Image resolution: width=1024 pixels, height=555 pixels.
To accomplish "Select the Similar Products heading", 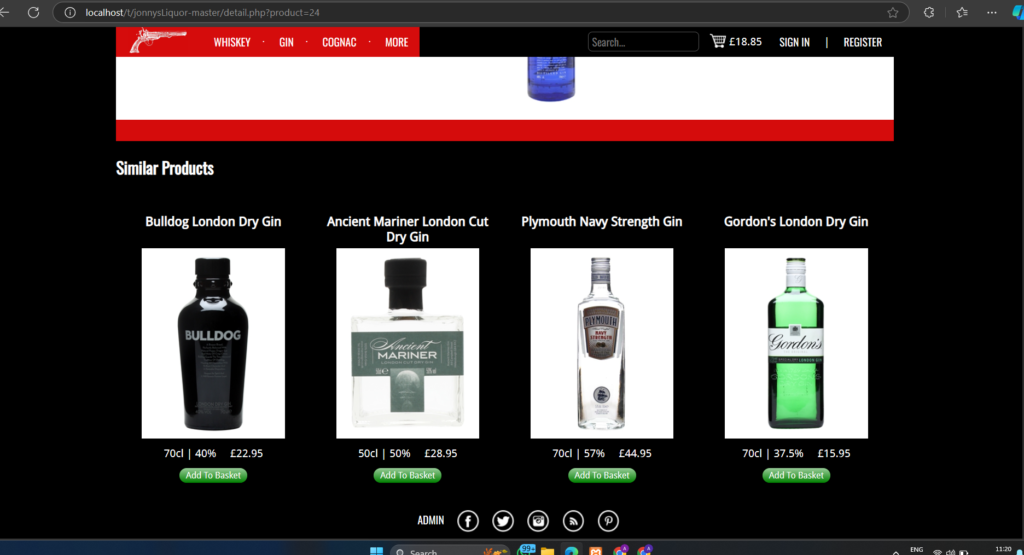I will pyautogui.click(x=165, y=168).
